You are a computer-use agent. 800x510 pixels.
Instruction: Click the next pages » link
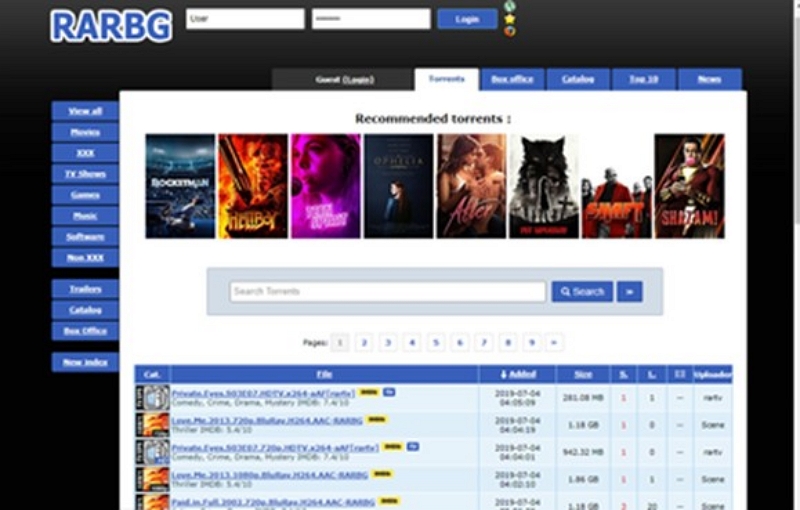[x=554, y=342]
